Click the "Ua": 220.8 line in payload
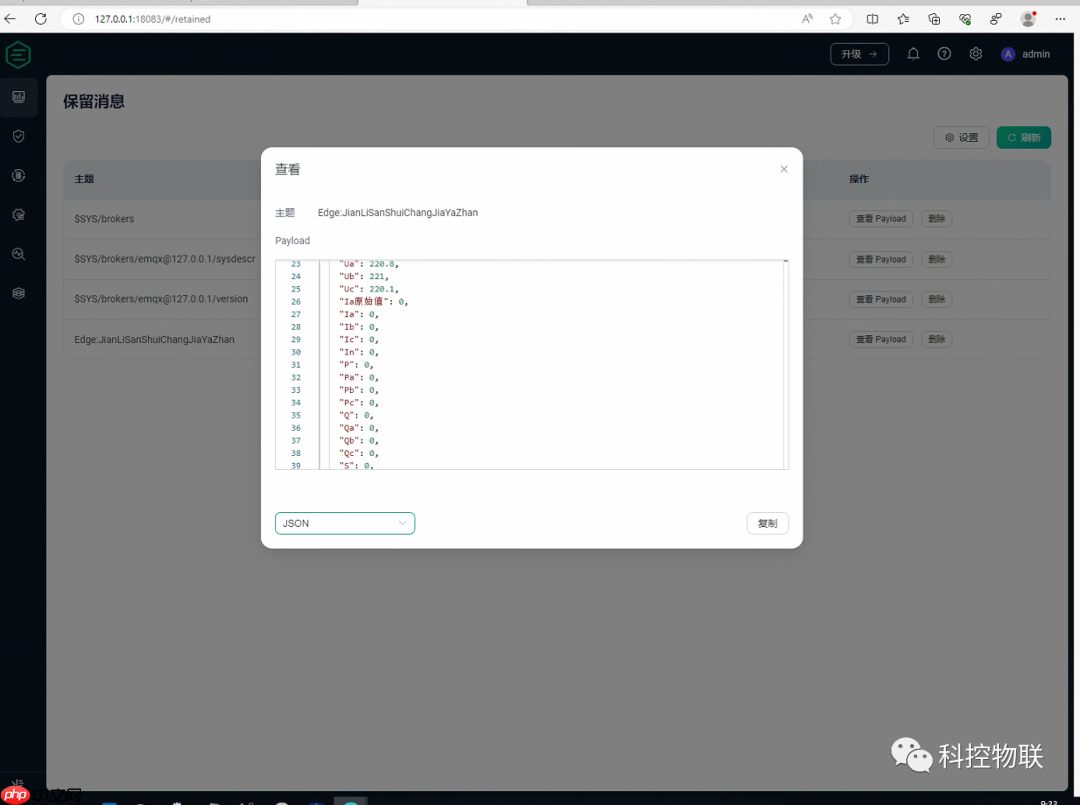The image size is (1080, 805). click(x=368, y=264)
